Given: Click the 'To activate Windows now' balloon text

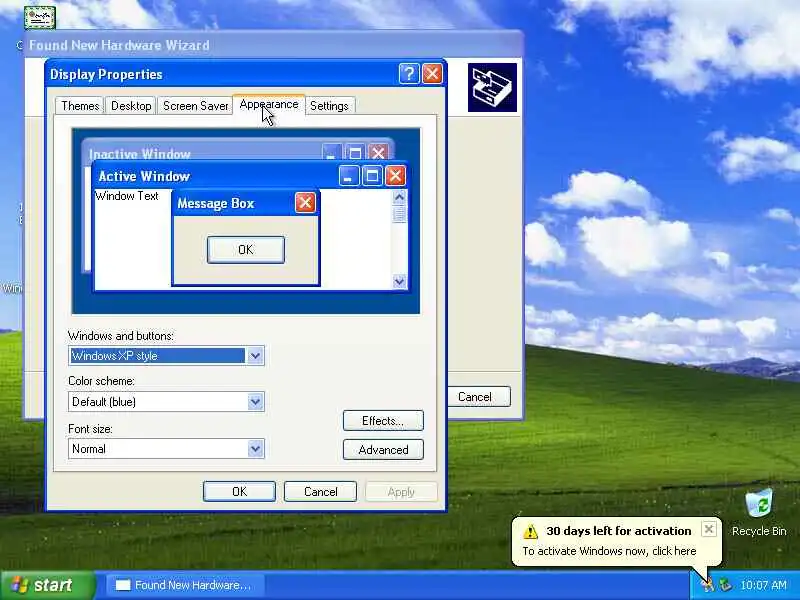Looking at the screenshot, I should 609,551.
